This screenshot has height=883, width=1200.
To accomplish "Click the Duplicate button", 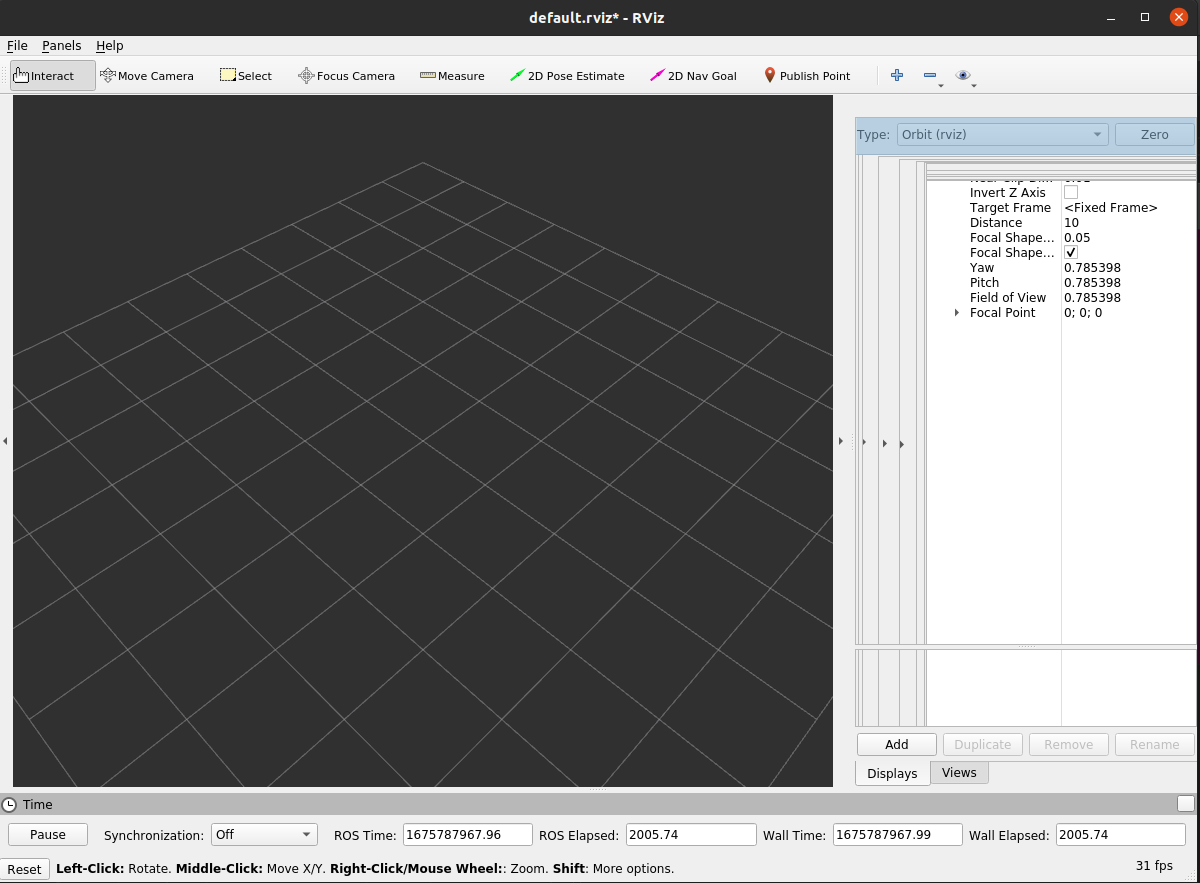I will click(x=983, y=744).
